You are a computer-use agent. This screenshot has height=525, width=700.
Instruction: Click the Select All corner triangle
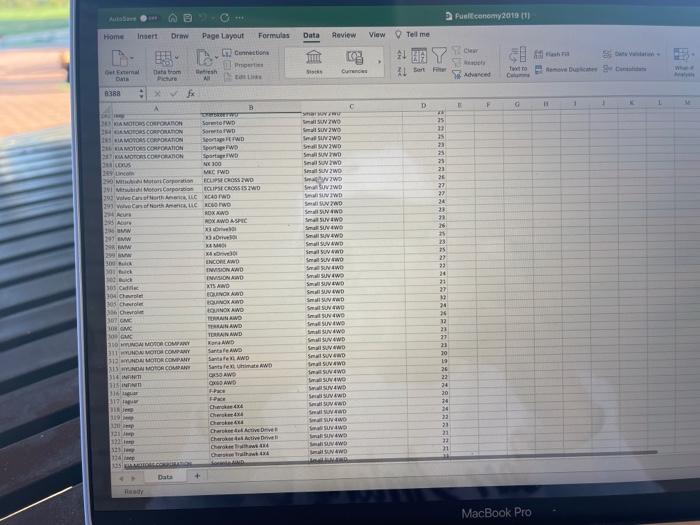(107, 109)
